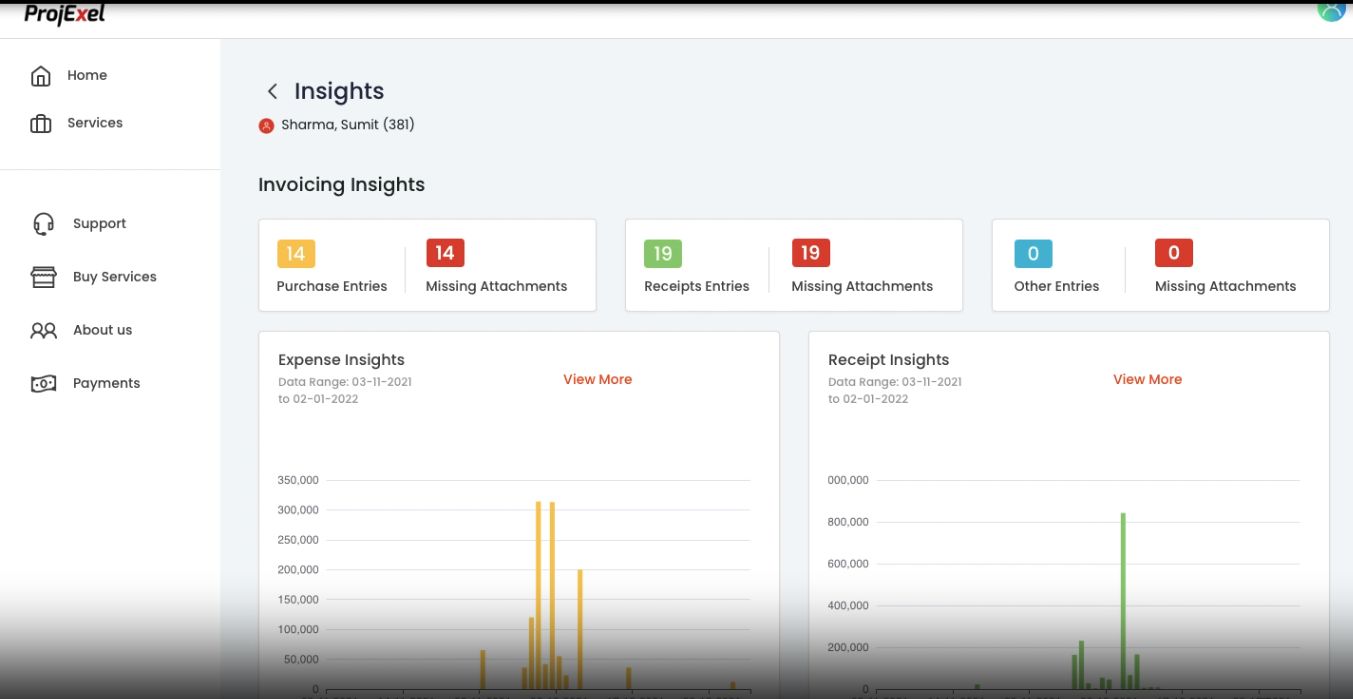
Task: Click the Other Entries label
Action: point(1056,286)
